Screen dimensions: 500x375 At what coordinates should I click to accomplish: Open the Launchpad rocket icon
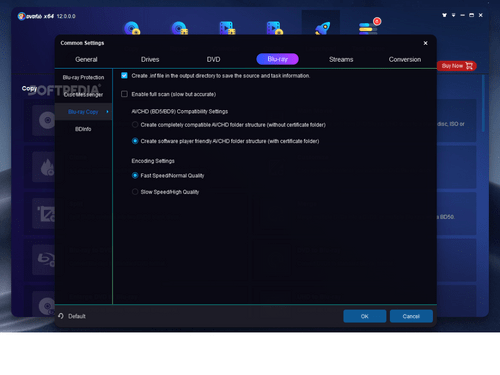322,28
